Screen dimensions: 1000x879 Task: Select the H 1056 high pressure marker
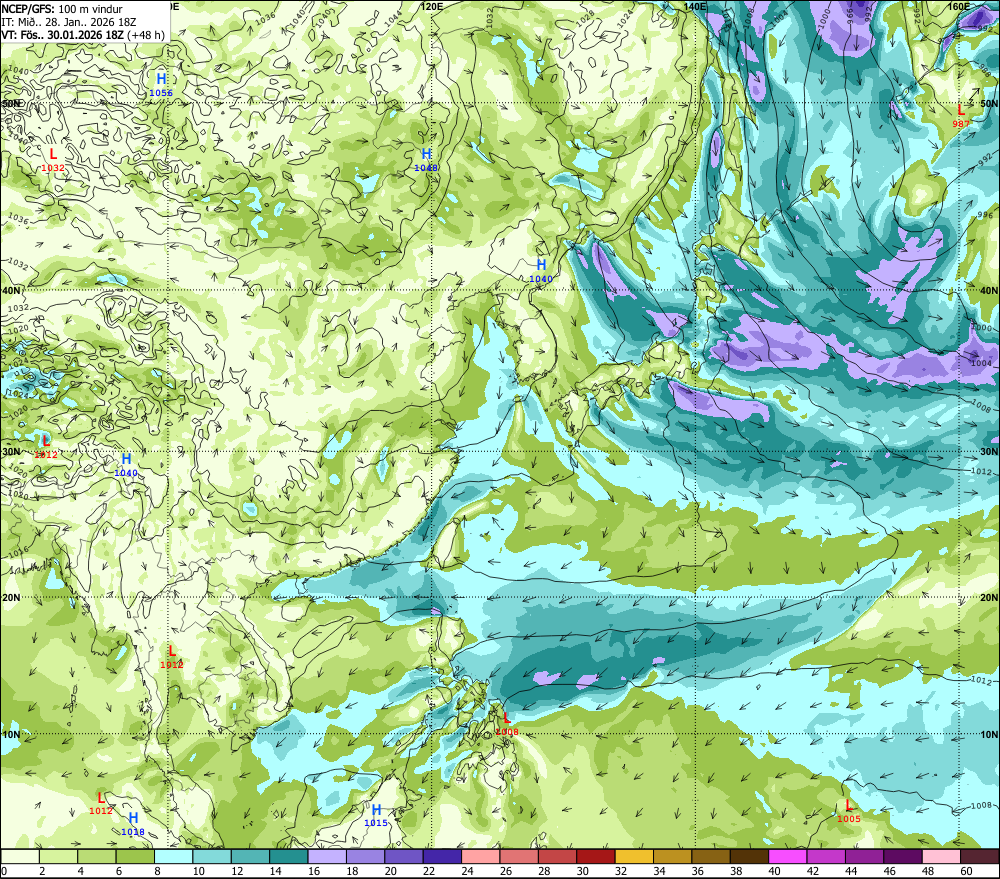(161, 84)
